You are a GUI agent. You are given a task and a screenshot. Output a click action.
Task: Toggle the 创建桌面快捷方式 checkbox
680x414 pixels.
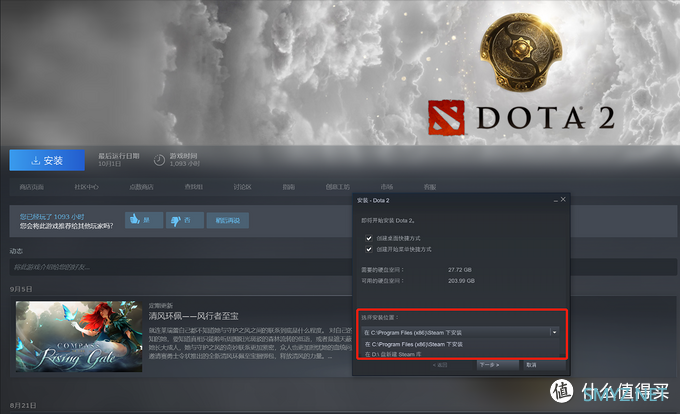[369, 238]
